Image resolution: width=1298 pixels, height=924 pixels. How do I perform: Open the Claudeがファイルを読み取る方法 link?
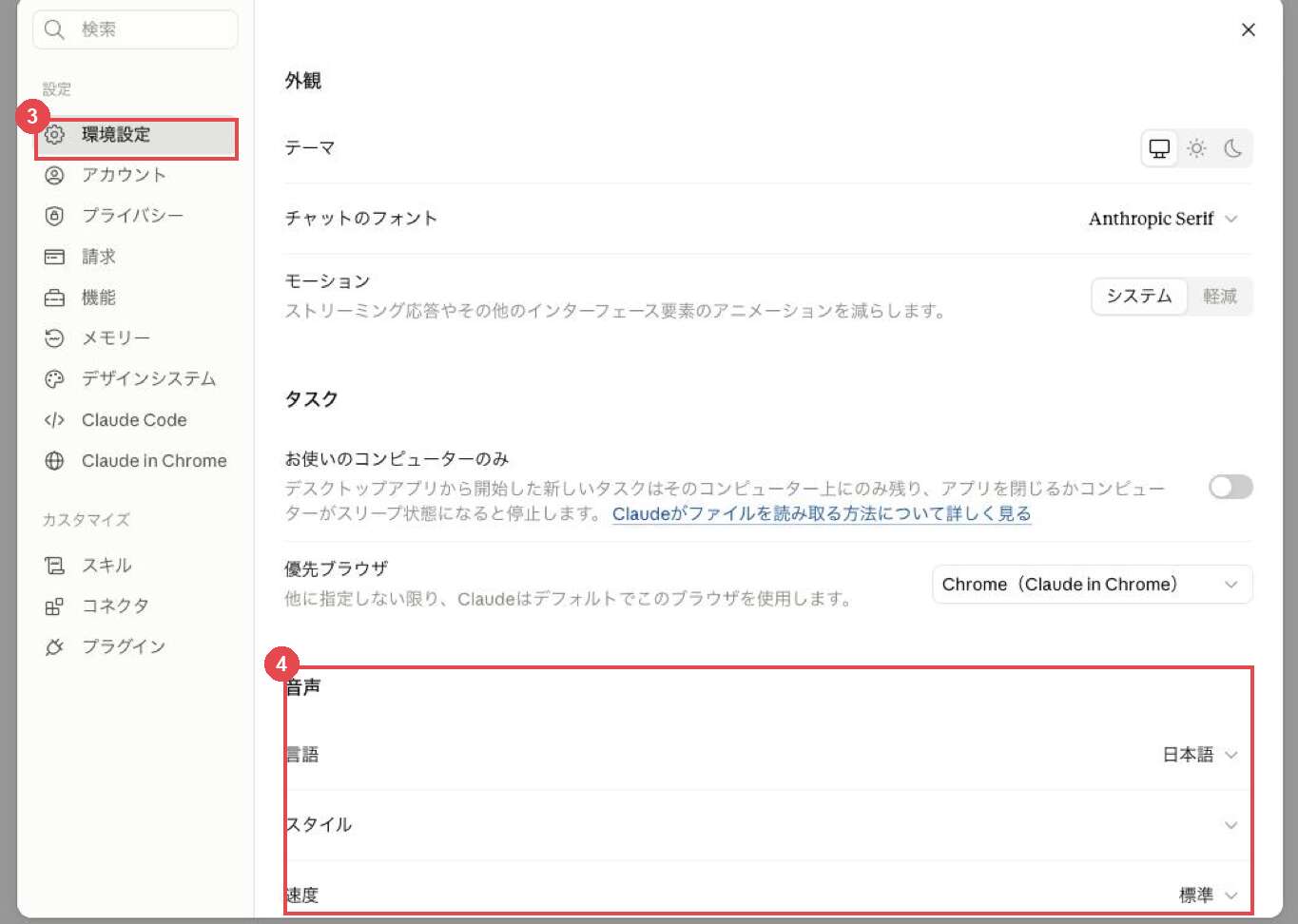point(822,514)
